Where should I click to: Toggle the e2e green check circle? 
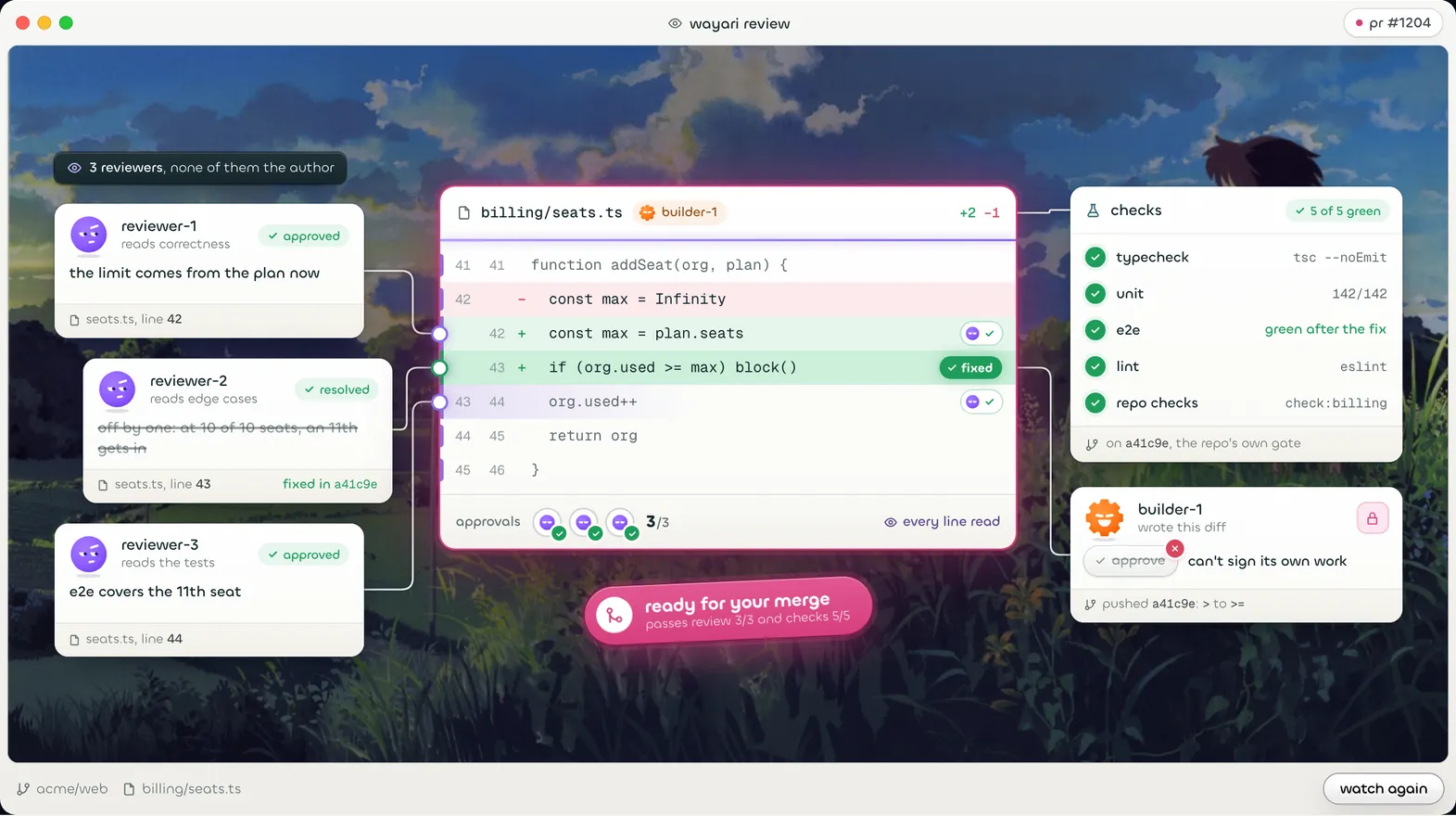point(1095,330)
